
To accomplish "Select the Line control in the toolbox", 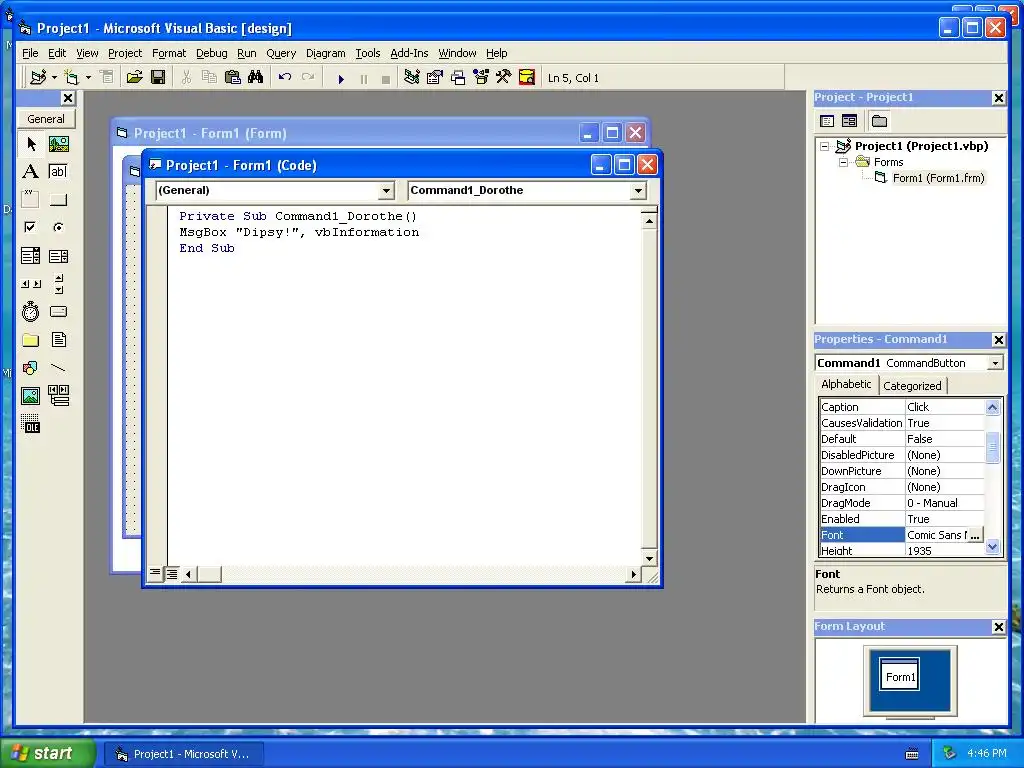I will coord(59,368).
